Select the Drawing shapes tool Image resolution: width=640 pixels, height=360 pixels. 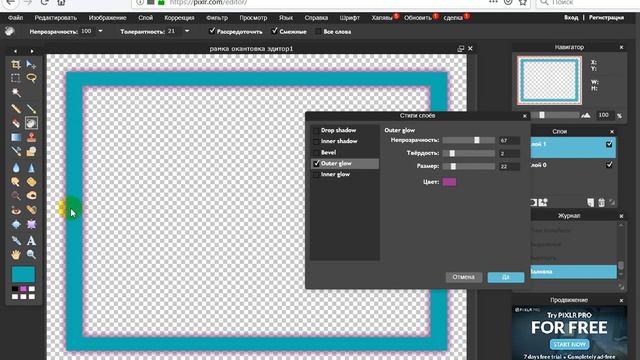[x=31, y=151]
